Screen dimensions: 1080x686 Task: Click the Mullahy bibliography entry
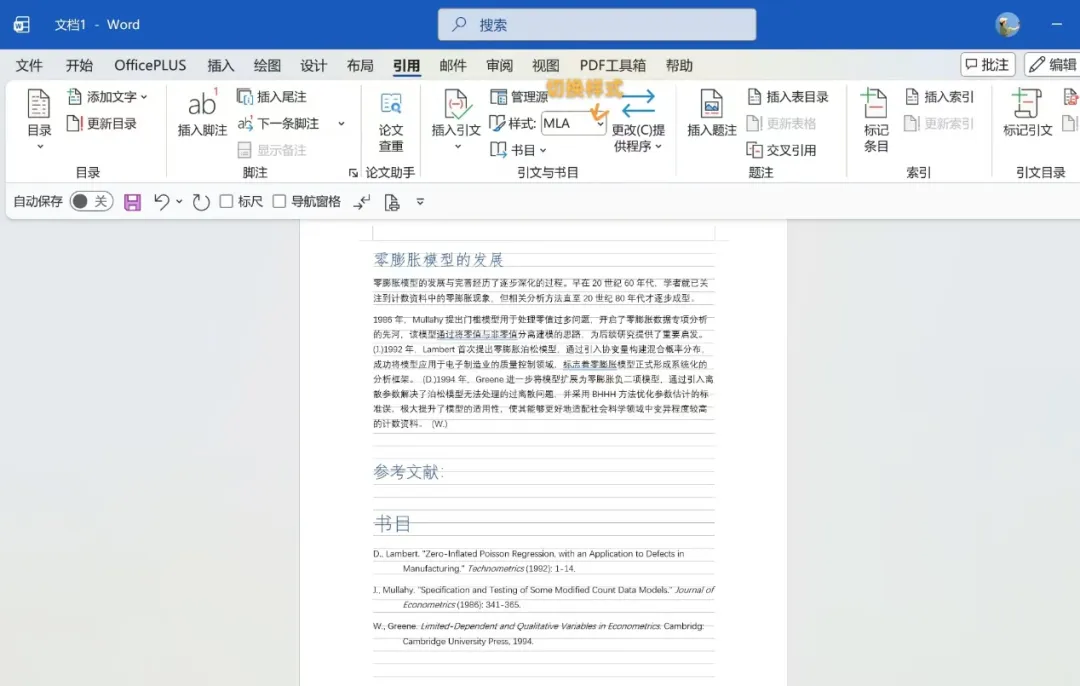pyautogui.click(x=544, y=597)
